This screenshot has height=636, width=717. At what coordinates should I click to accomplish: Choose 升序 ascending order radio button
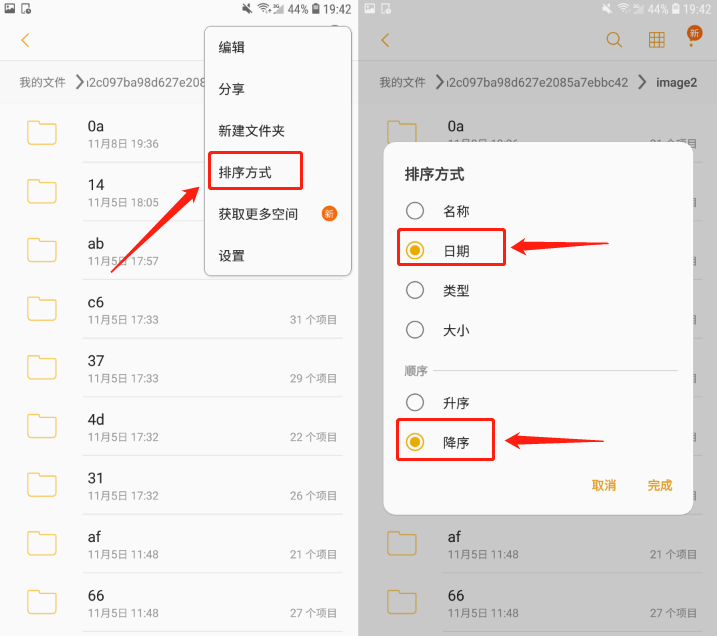pyautogui.click(x=415, y=402)
